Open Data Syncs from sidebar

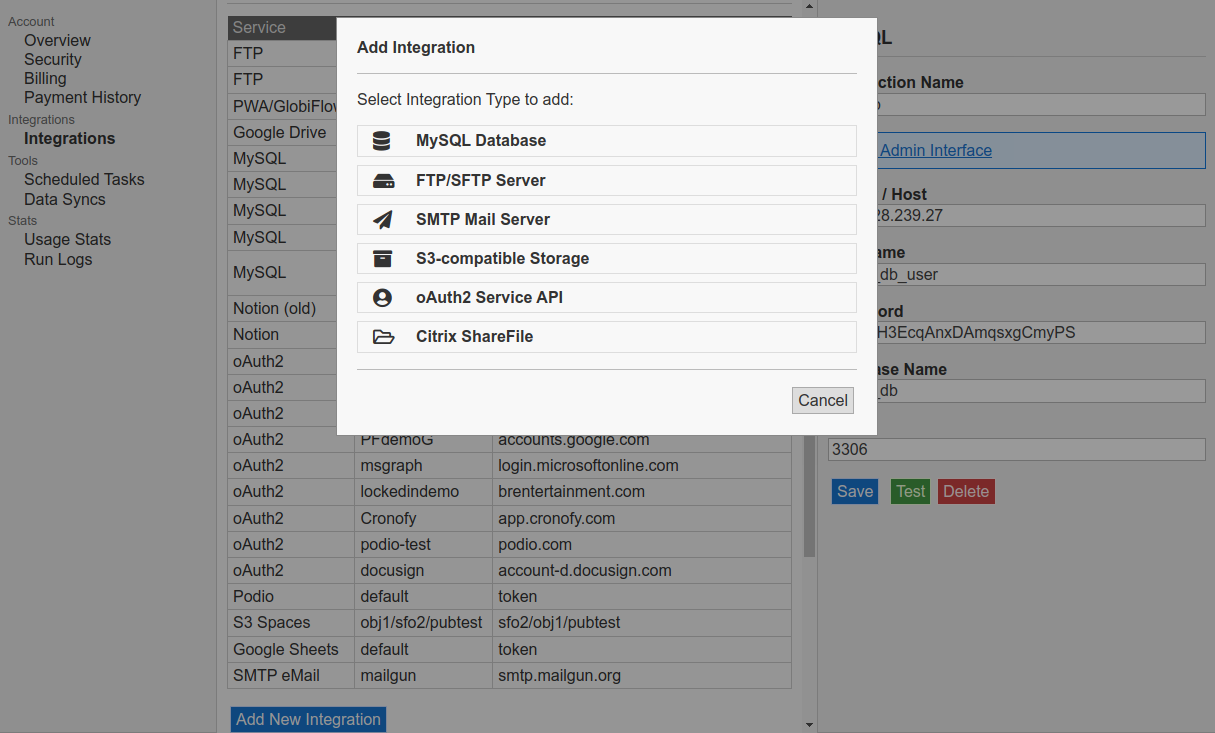[64, 199]
